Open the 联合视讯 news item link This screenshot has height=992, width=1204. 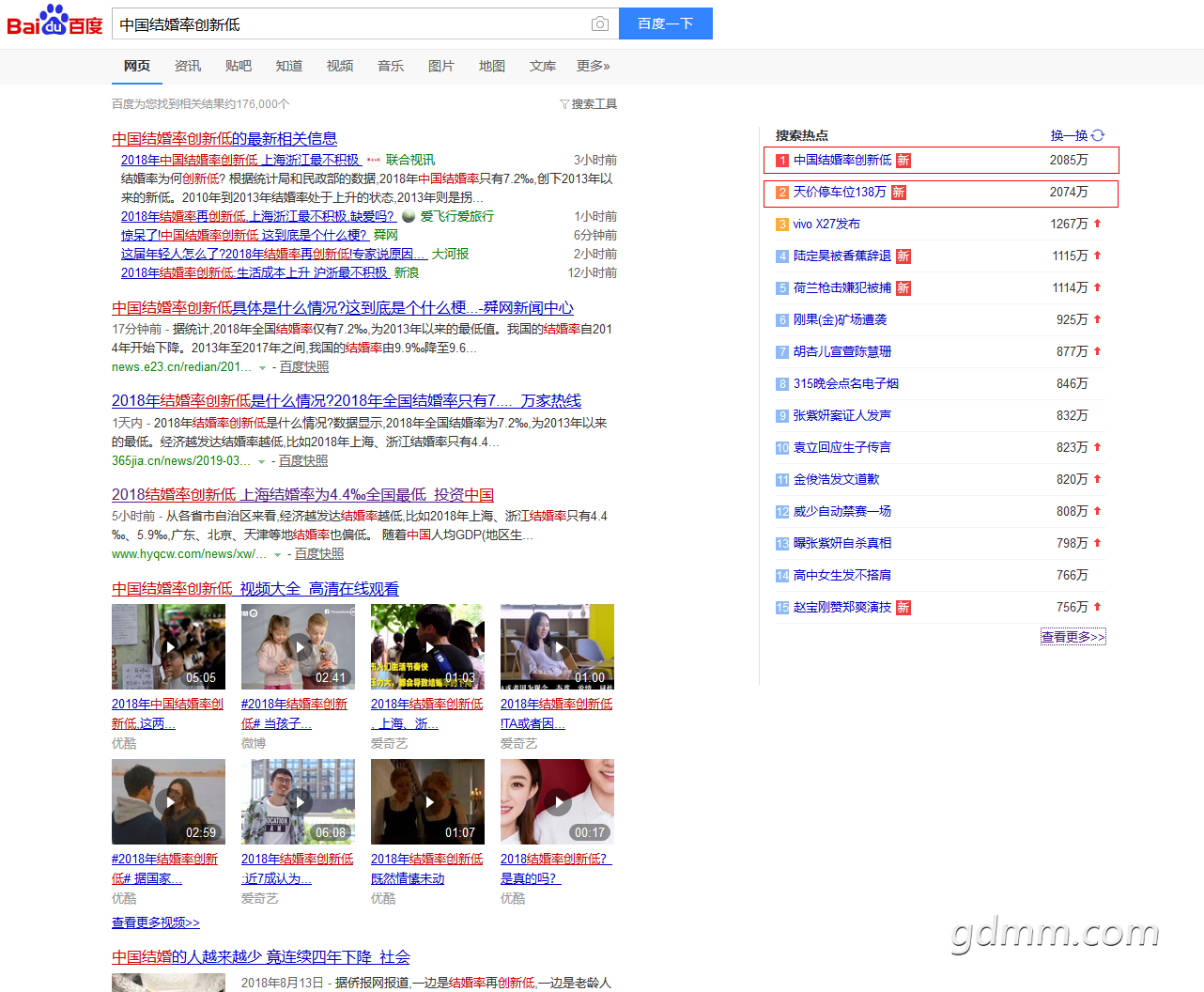[240, 160]
